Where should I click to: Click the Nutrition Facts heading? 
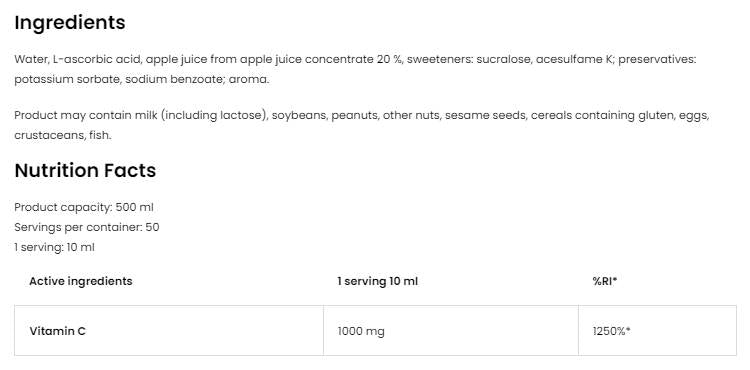coord(85,170)
